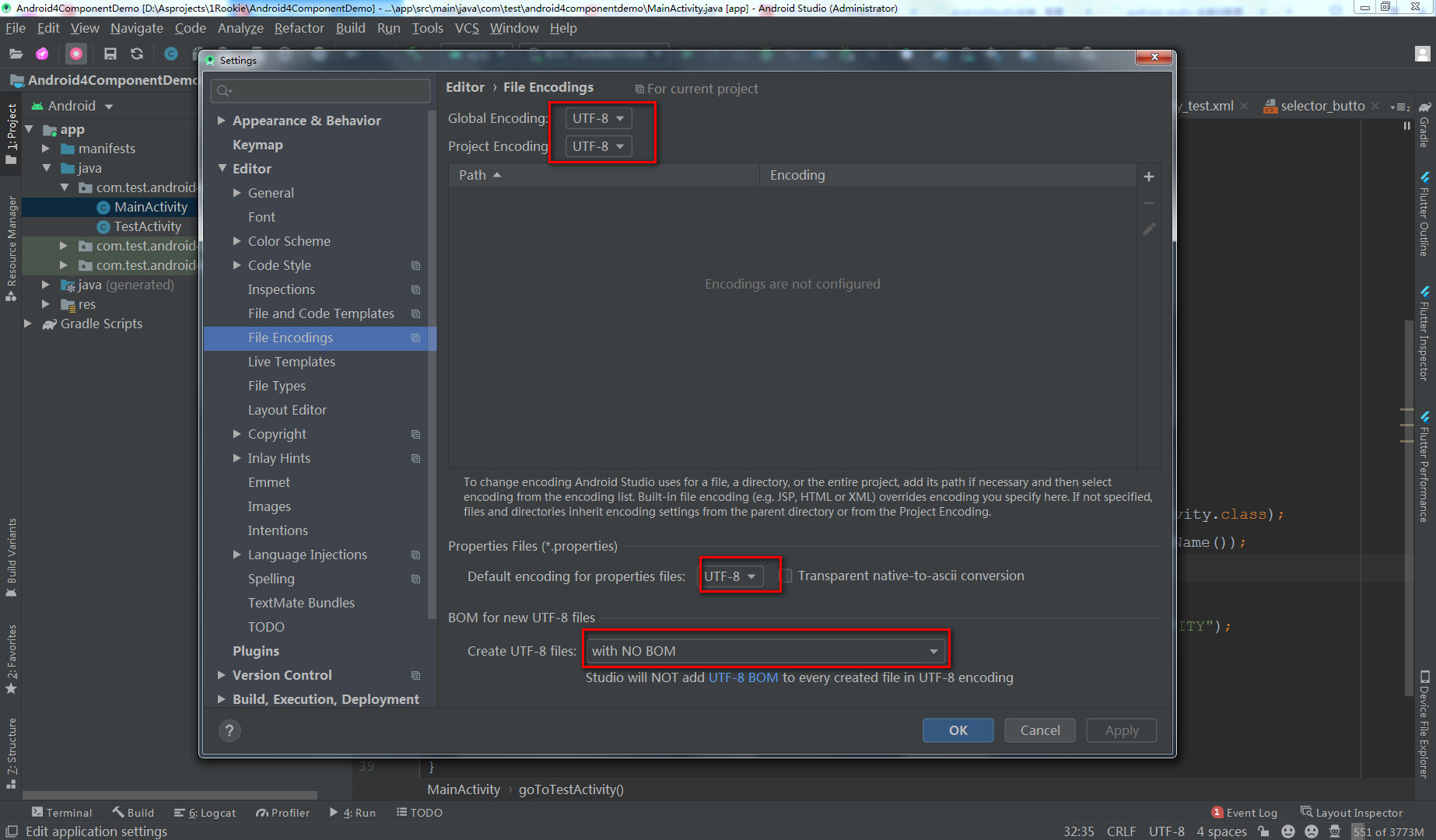
Task: Open the Create UTF-8 files dropdown
Action: click(765, 651)
